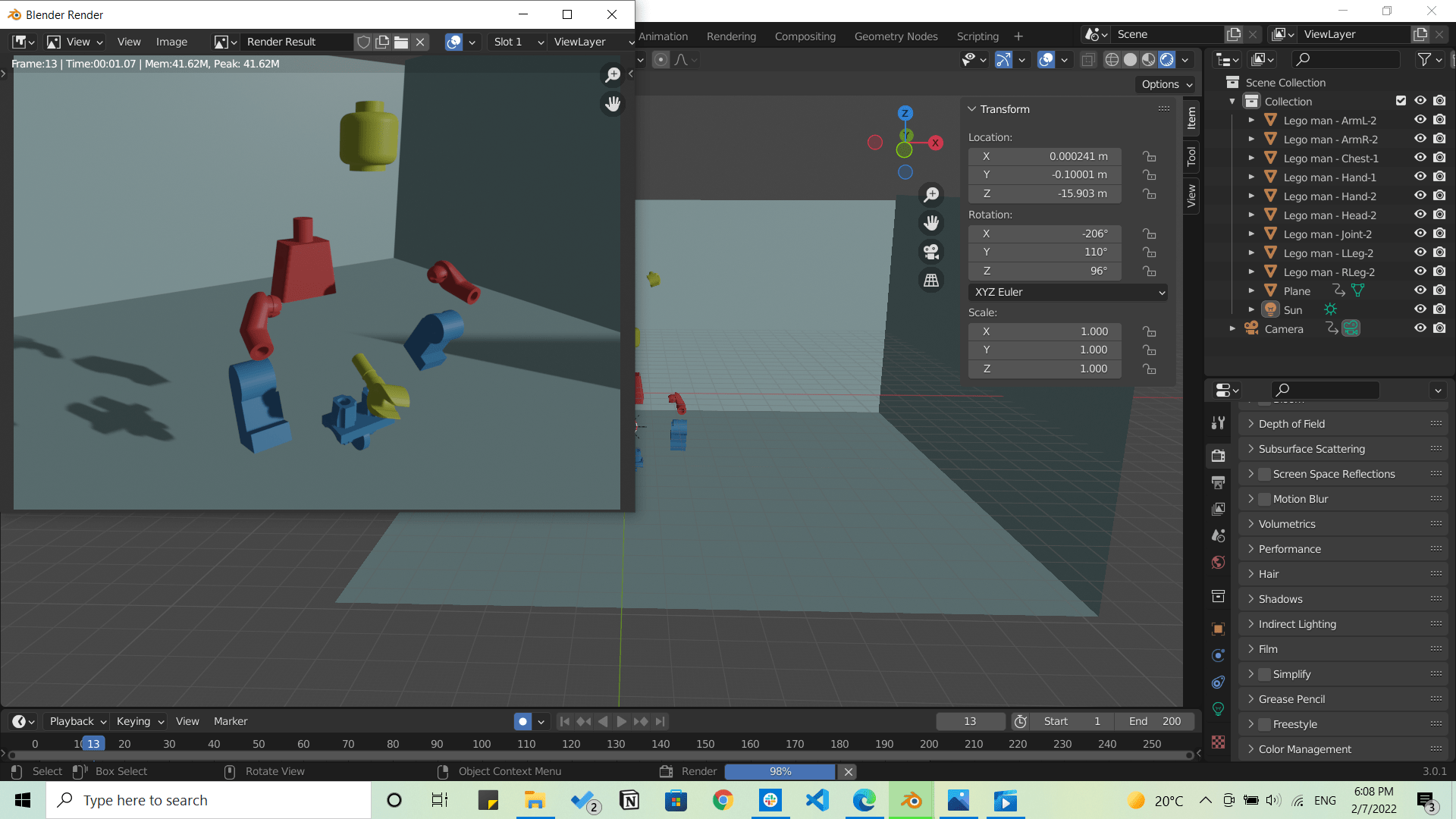Image resolution: width=1456 pixels, height=819 pixels.
Task: Open Keying menu in timeline
Action: (140, 721)
